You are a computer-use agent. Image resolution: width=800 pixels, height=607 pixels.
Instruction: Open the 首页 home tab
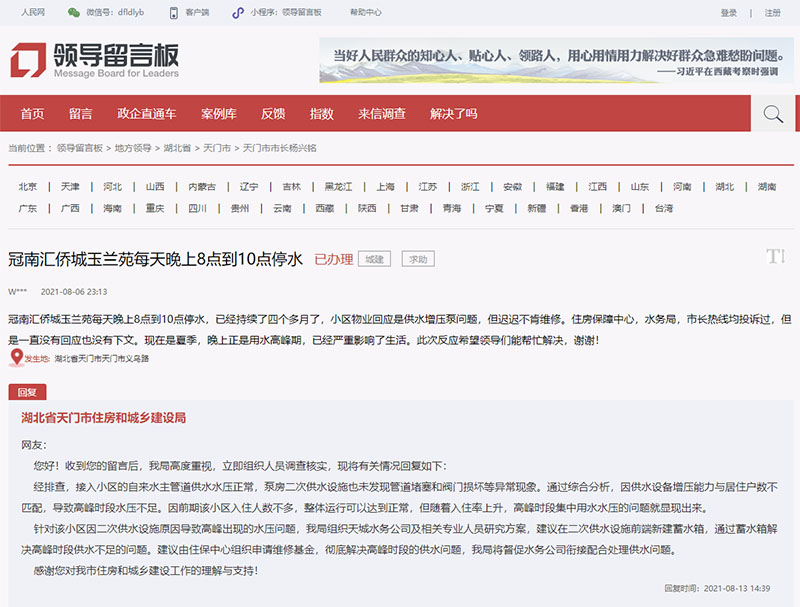pyautogui.click(x=32, y=114)
